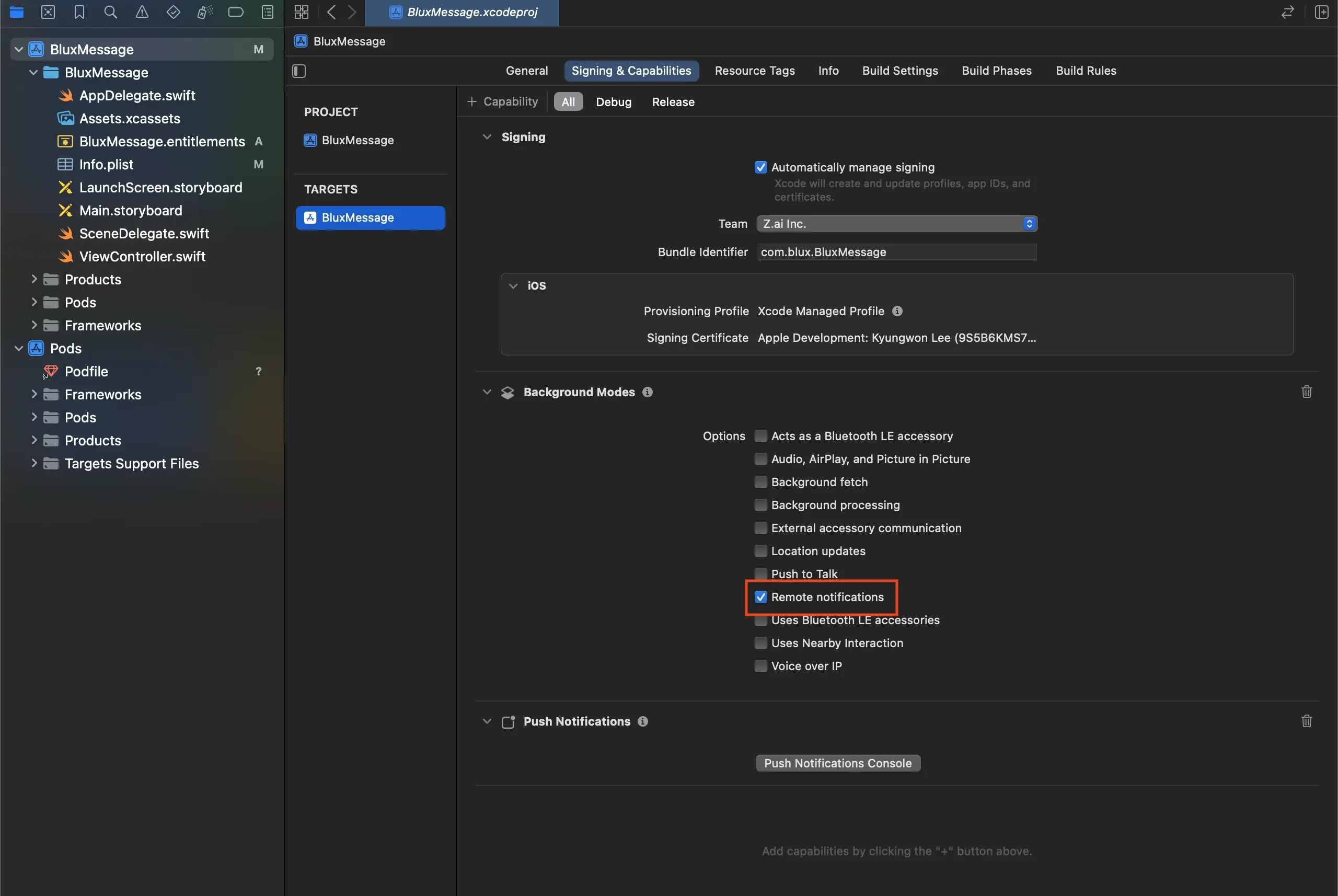The height and width of the screenshot is (896, 1338).
Task: Collapse the Pods project in navigator
Action: pos(19,349)
